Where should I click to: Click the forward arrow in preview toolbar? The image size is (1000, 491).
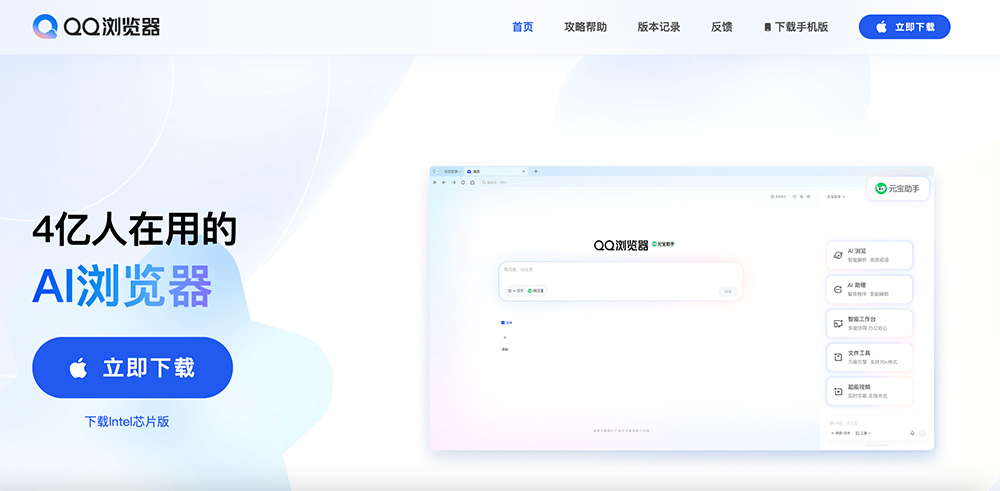[x=453, y=182]
